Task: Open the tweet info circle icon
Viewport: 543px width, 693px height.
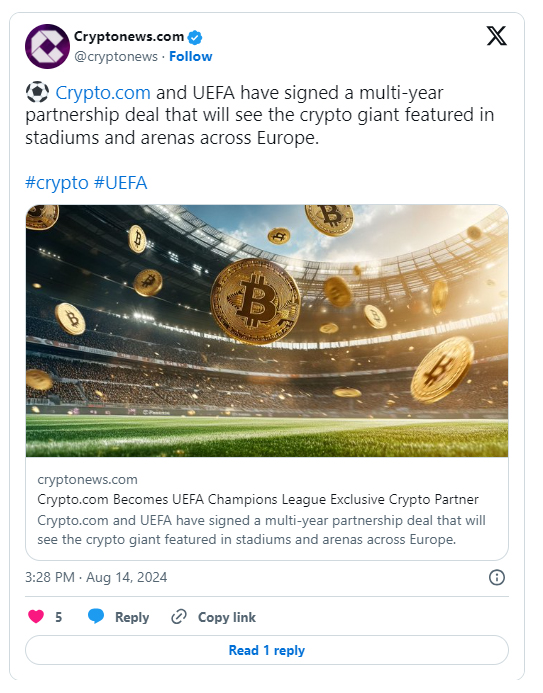Action: (x=497, y=577)
